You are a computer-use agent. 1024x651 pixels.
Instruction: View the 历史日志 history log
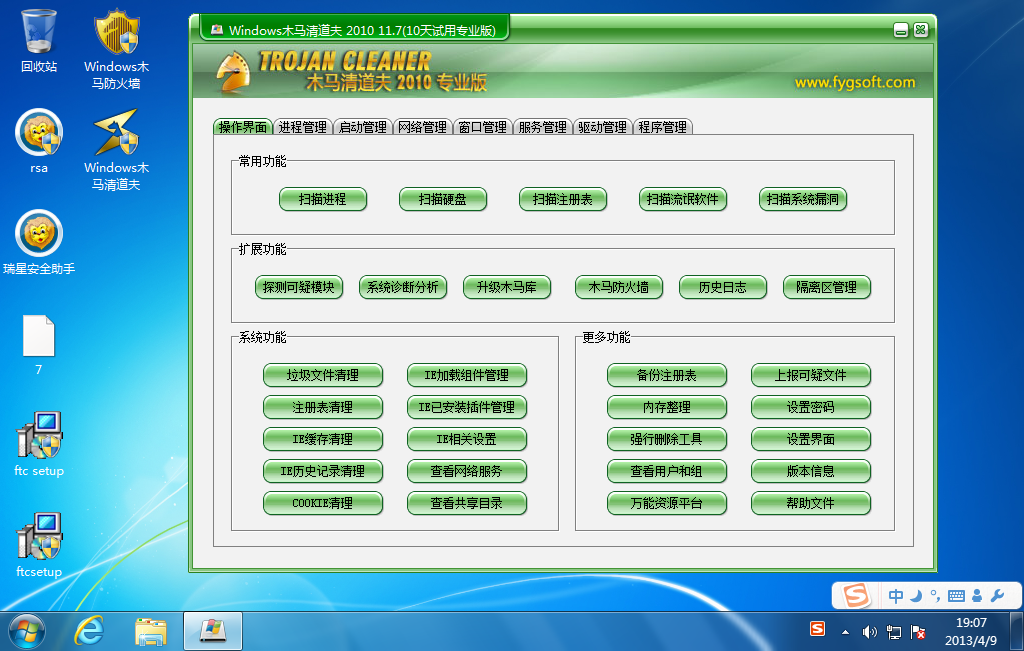(722, 287)
